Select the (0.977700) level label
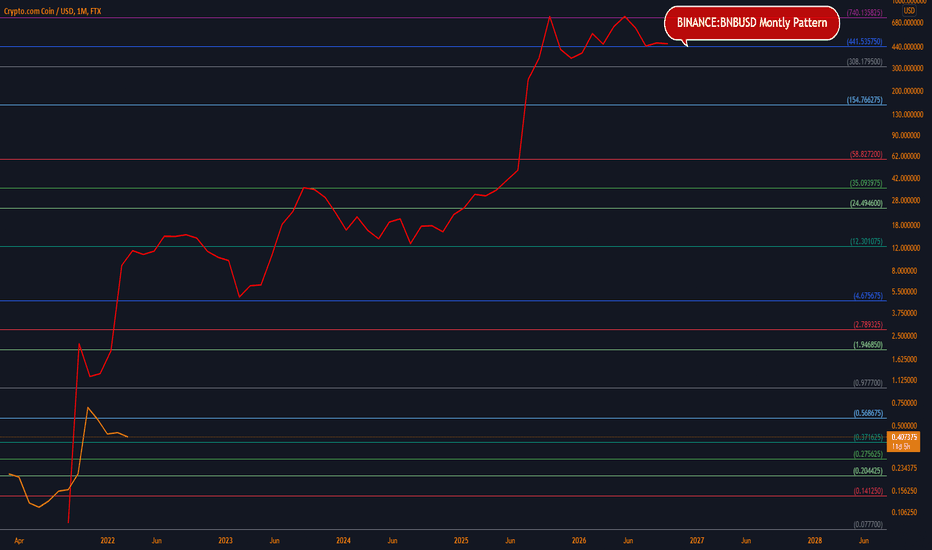 point(868,383)
